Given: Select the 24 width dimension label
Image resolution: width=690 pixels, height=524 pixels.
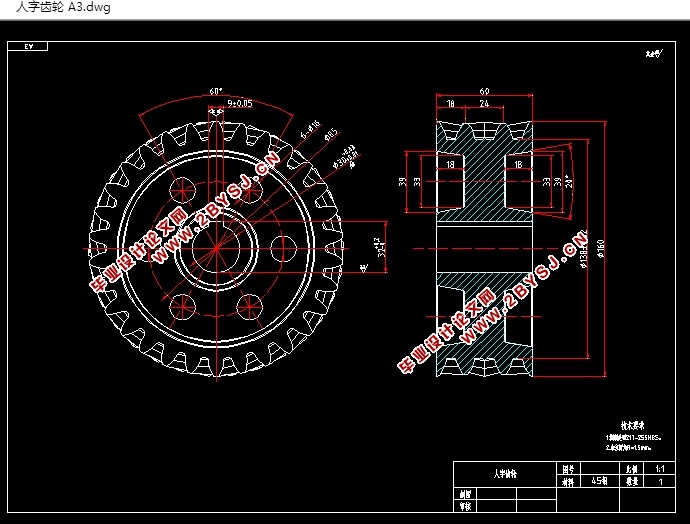Looking at the screenshot, I should click(x=484, y=103).
